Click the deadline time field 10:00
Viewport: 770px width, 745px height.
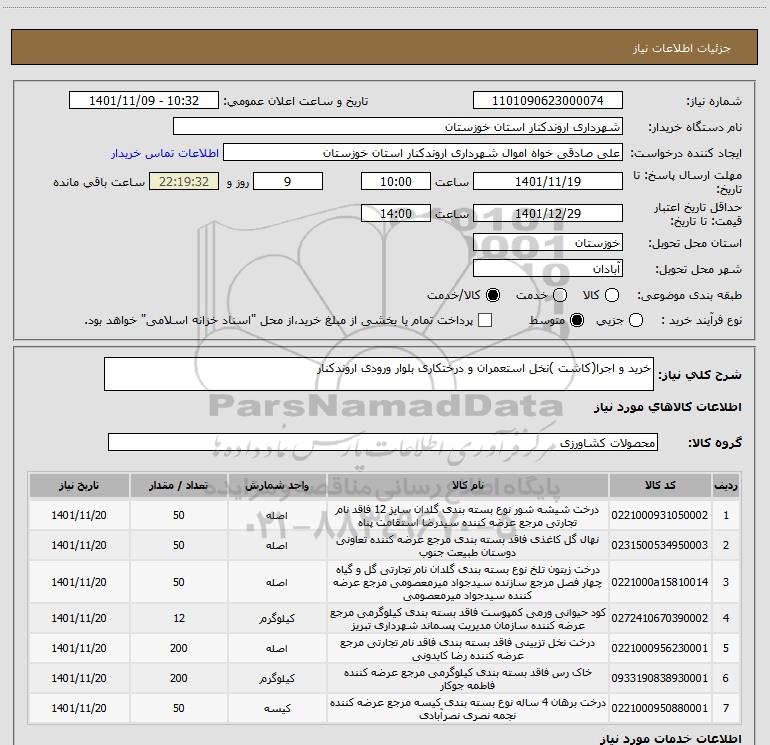396,181
